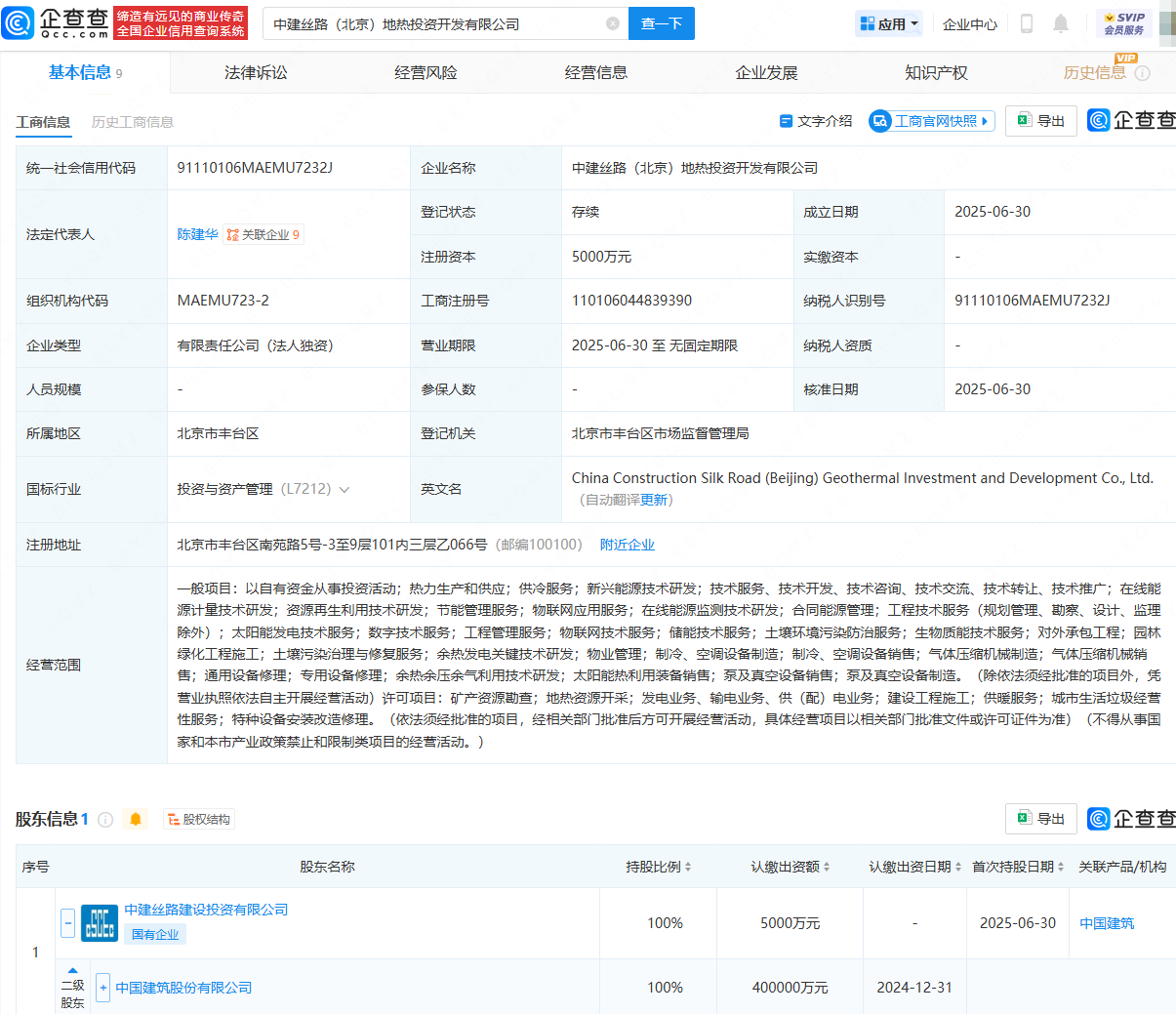The width and height of the screenshot is (1176, 1014).
Task: Open 企业中心 link
Action: [970, 23]
